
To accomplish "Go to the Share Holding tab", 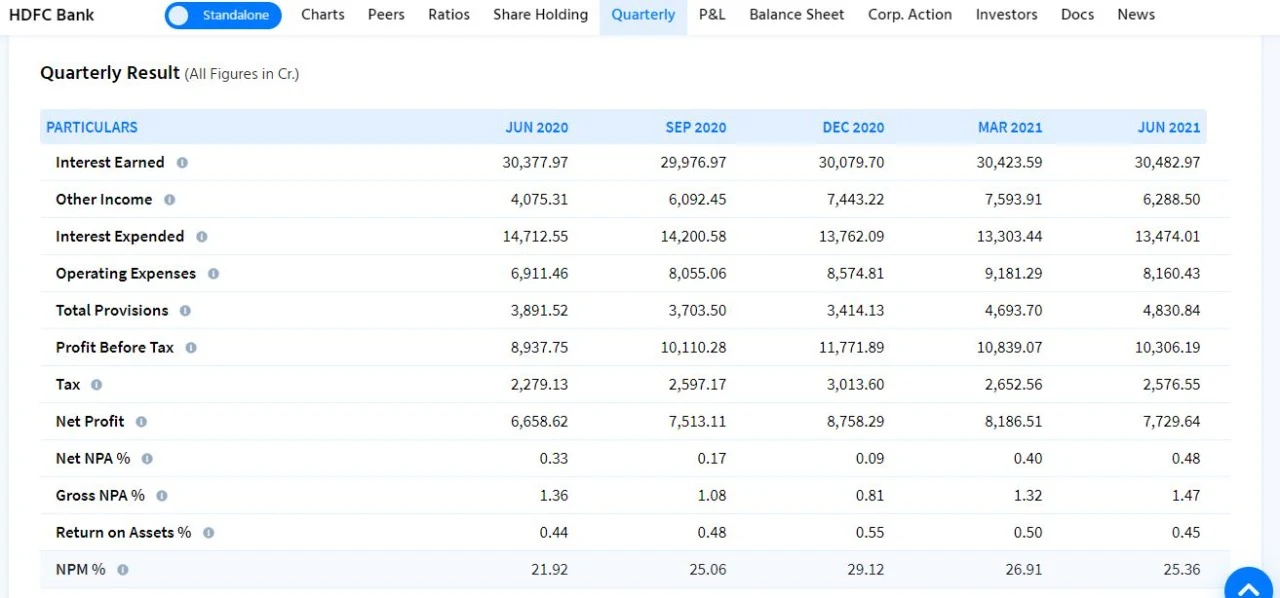I will [541, 15].
